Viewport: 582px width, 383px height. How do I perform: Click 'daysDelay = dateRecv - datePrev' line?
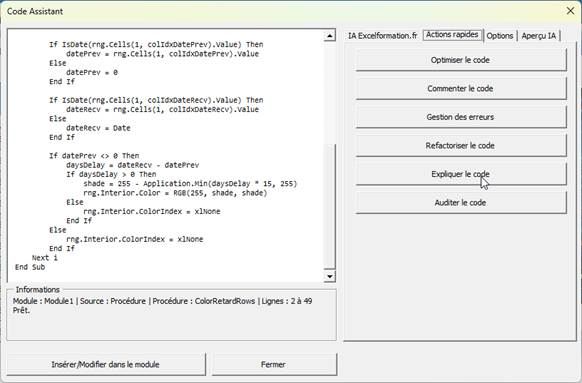133,165
